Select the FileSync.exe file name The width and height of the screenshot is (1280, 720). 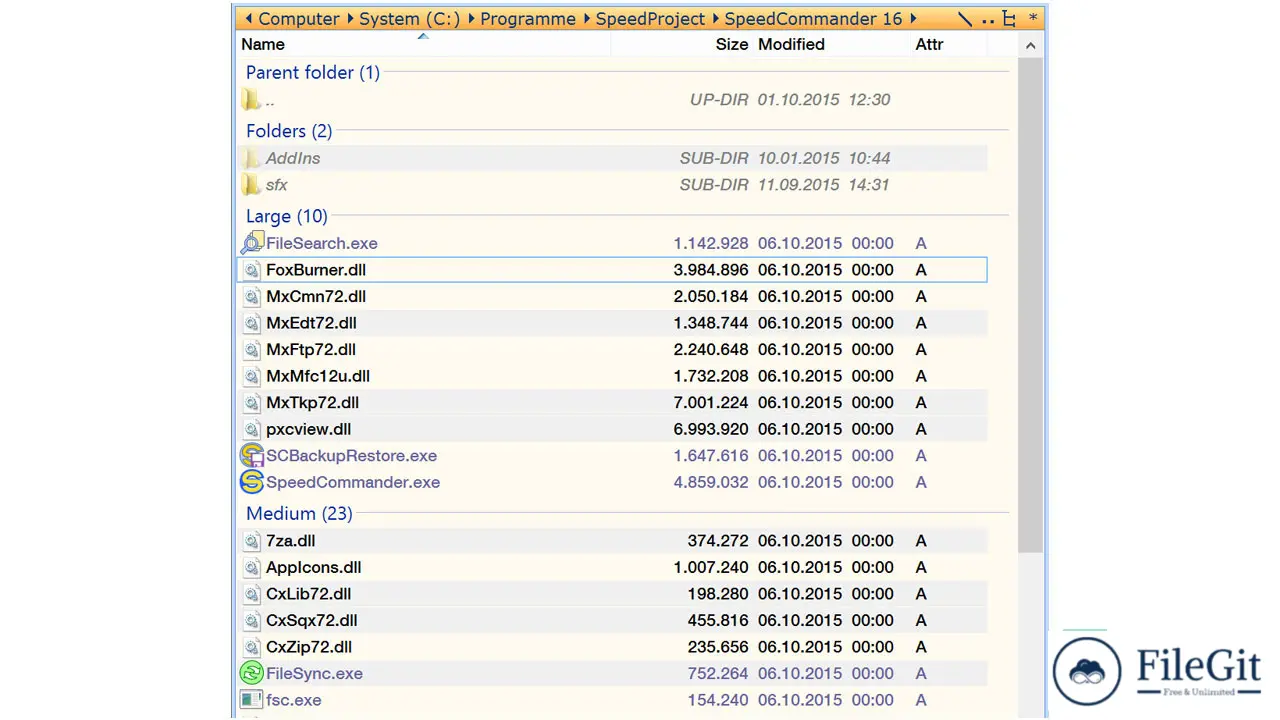[314, 674]
